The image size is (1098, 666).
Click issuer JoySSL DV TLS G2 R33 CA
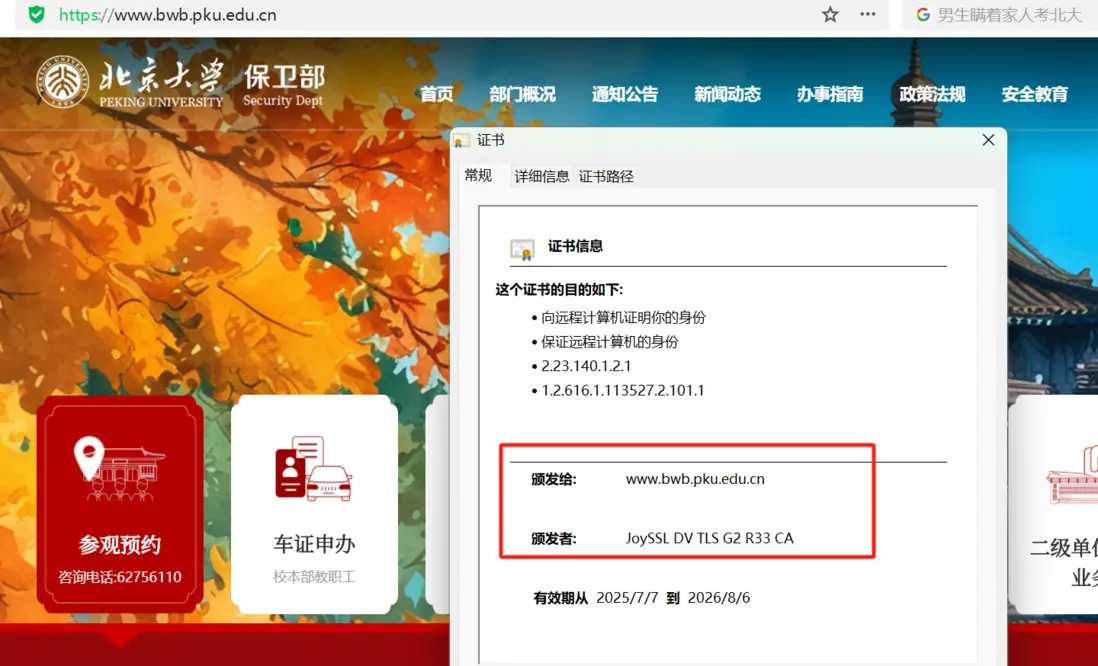[x=709, y=538]
